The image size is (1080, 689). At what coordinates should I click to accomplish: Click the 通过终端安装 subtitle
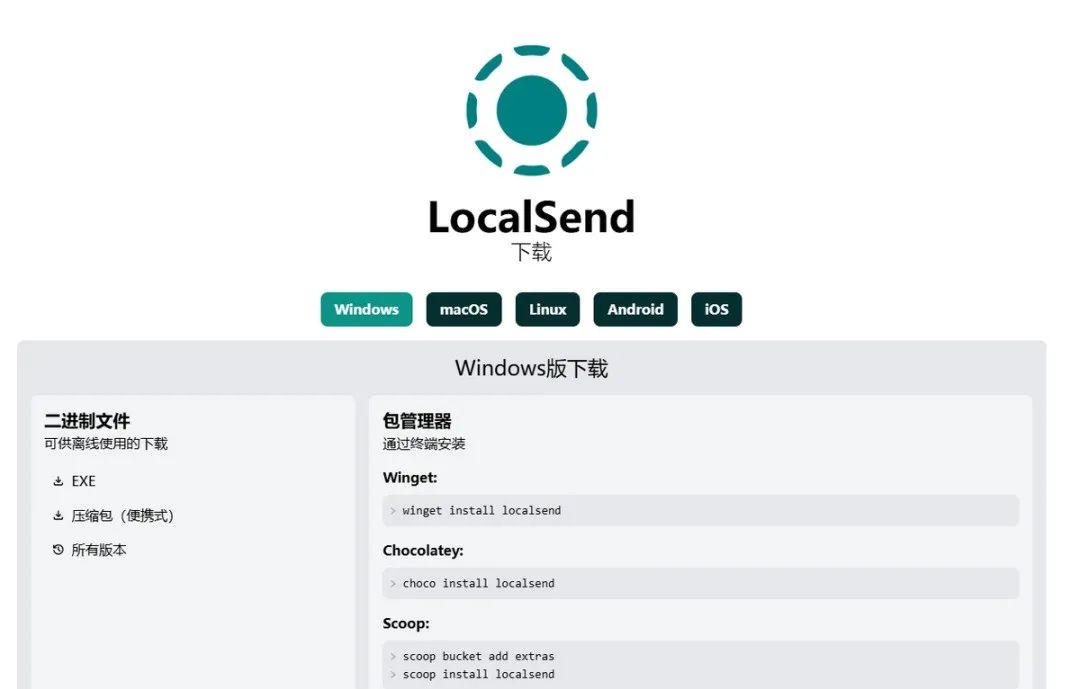tap(424, 444)
